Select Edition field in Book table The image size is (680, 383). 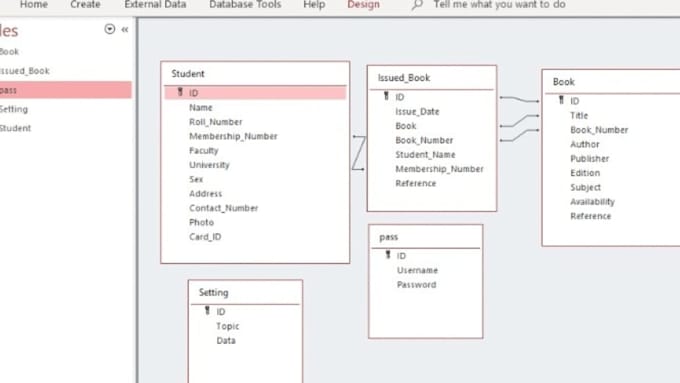585,173
